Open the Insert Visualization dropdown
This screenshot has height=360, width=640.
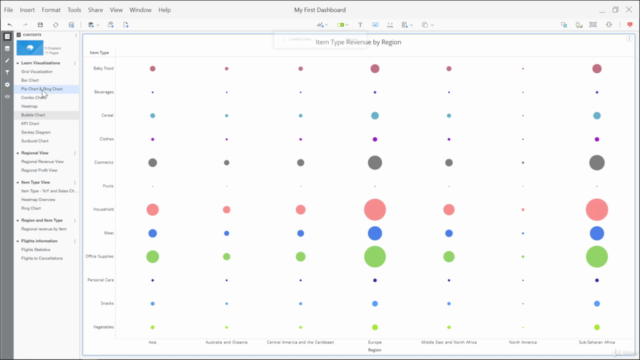point(322,25)
